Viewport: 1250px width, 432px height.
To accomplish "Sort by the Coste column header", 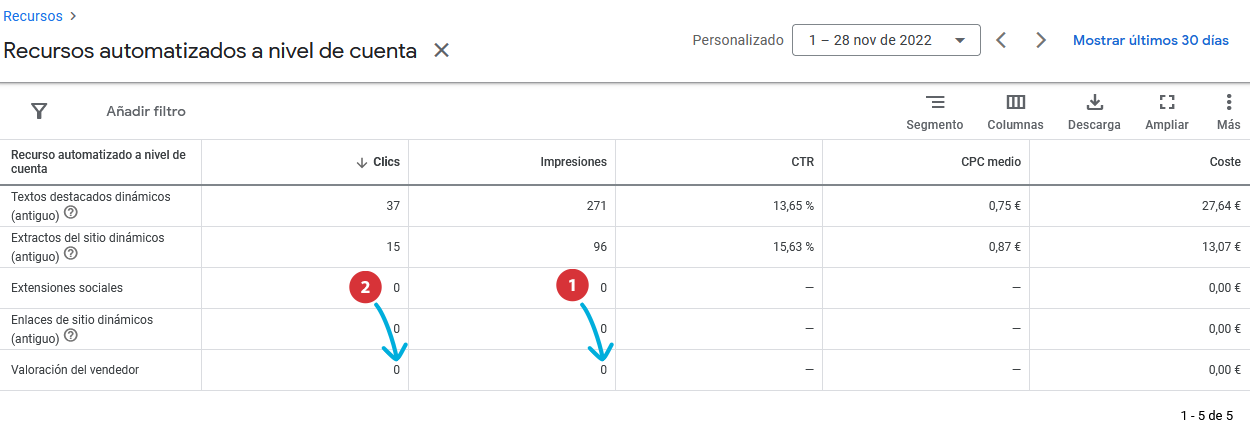I will (x=1225, y=162).
